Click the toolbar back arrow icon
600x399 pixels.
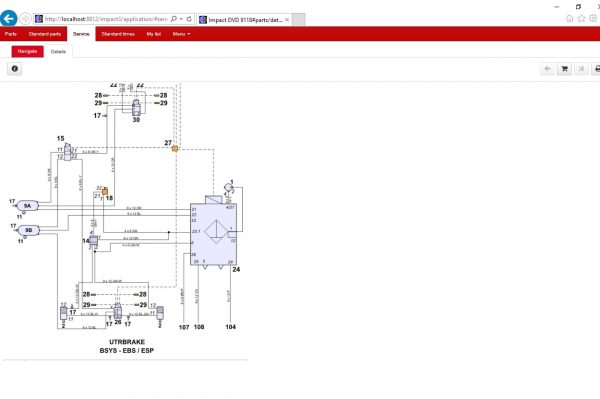(x=547, y=69)
